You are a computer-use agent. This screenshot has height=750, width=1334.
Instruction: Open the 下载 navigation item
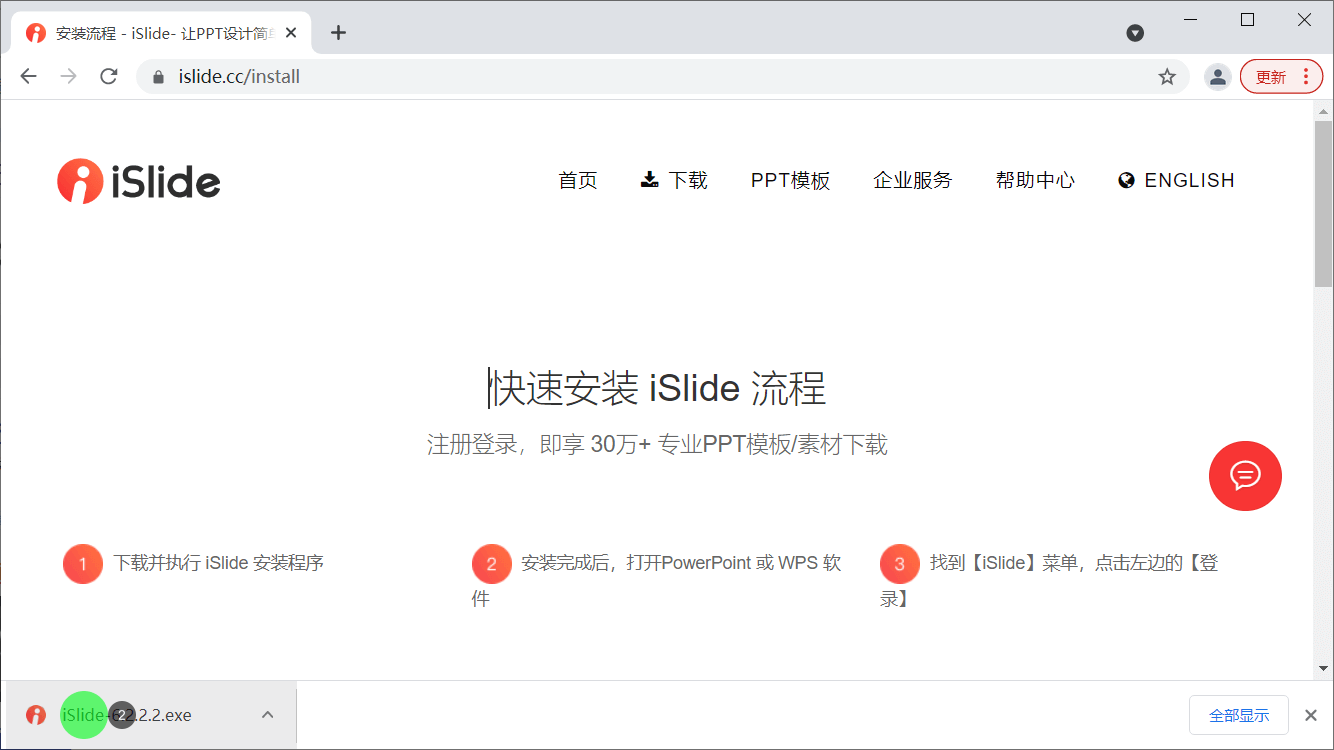(x=674, y=181)
